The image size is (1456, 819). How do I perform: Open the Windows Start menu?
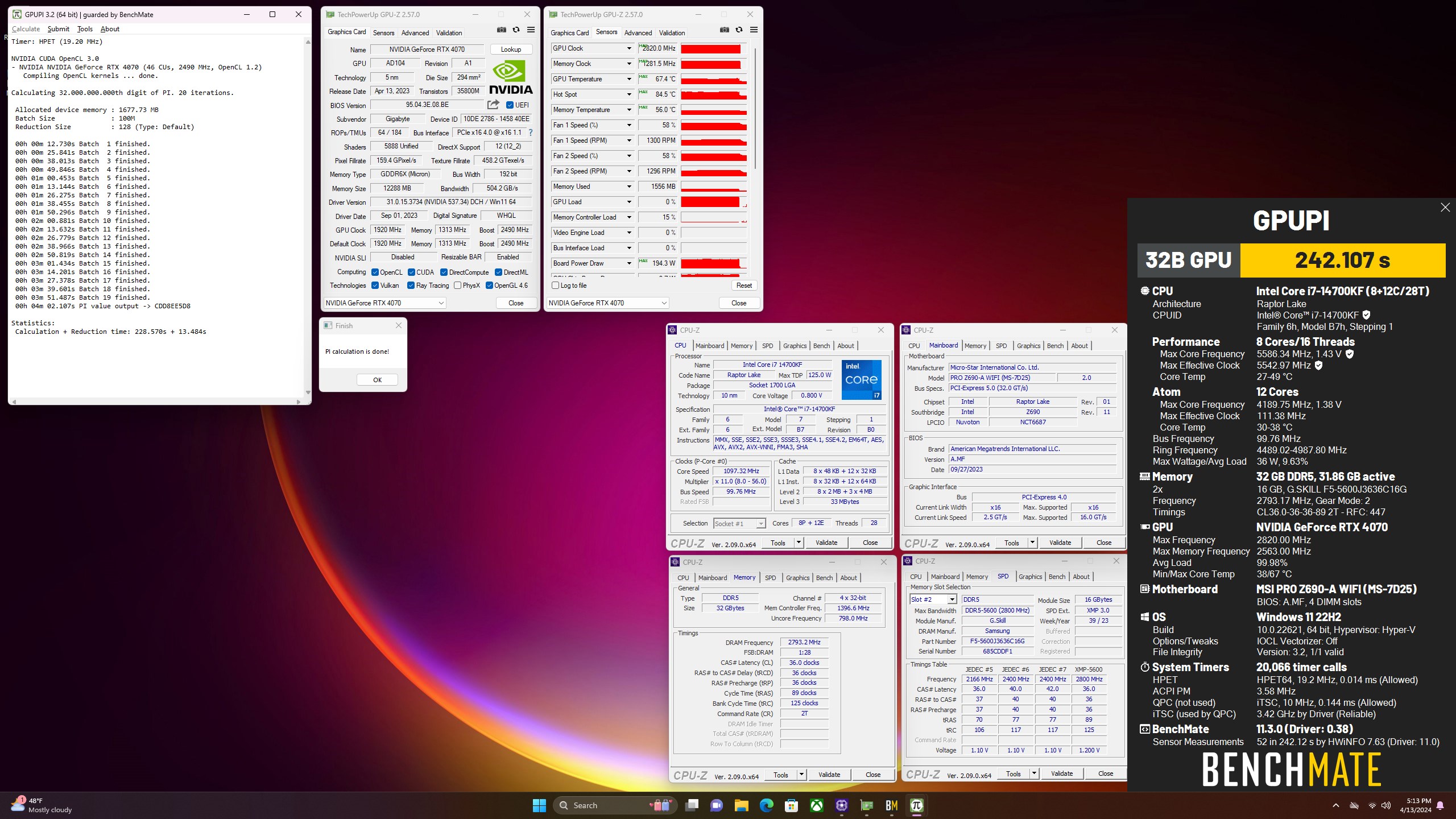tap(539, 805)
